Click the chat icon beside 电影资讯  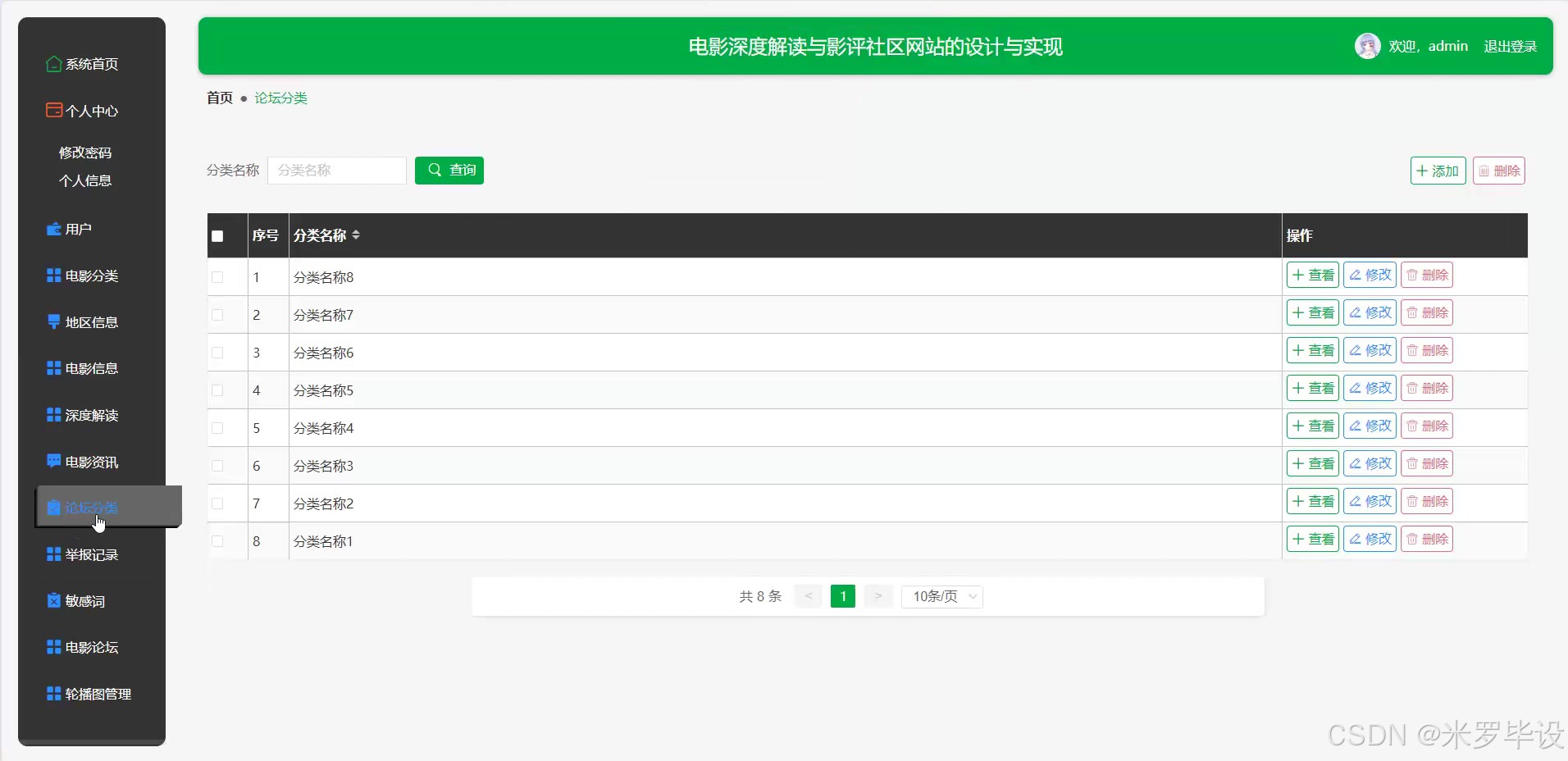54,461
